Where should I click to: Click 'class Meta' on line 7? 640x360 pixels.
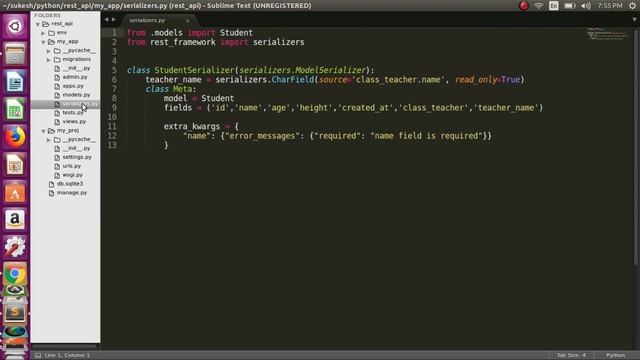coord(169,89)
